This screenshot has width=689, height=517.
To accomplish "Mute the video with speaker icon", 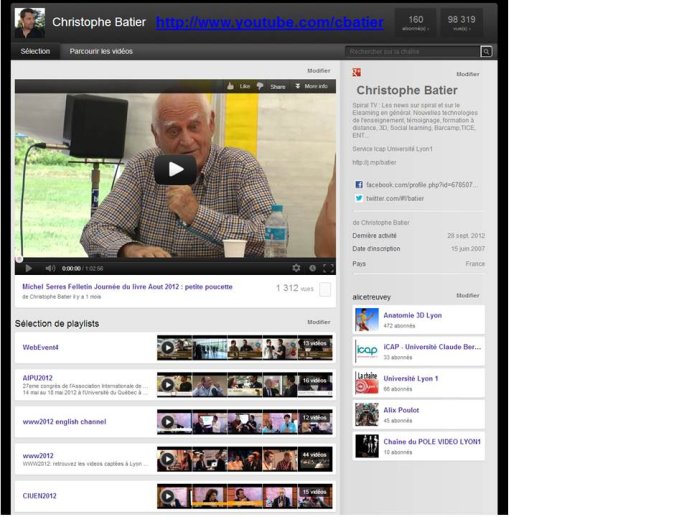I will pyautogui.click(x=50, y=268).
